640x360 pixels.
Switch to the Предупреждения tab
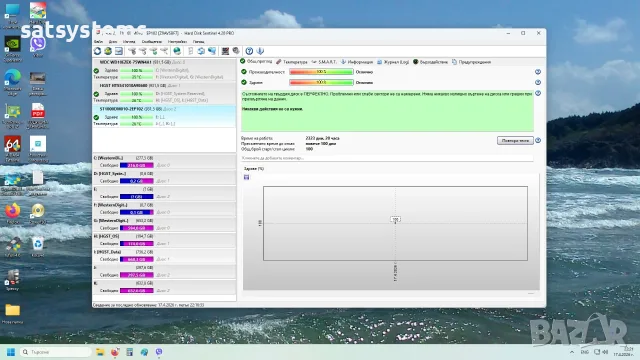pos(471,62)
